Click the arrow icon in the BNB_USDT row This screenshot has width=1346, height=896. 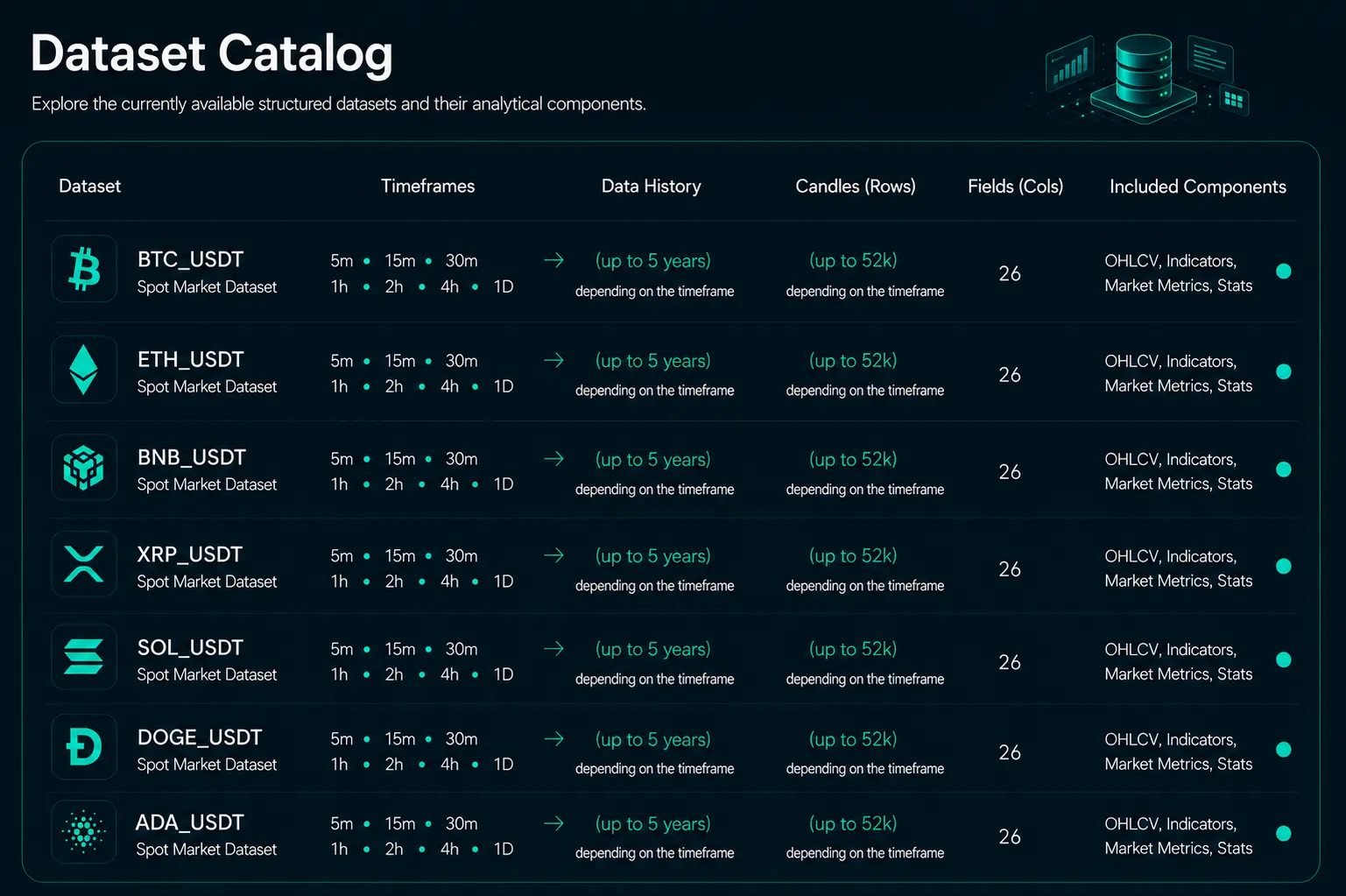coord(553,458)
